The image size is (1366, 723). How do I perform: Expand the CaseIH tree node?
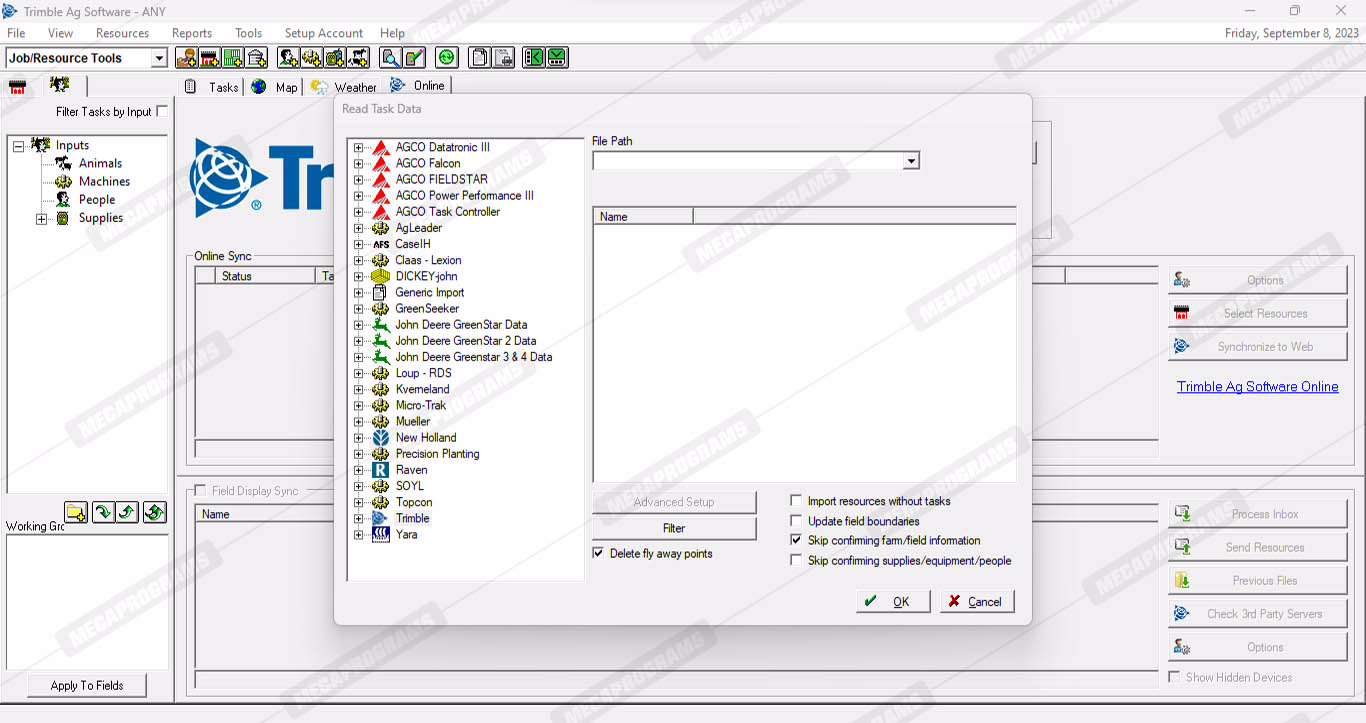click(359, 244)
